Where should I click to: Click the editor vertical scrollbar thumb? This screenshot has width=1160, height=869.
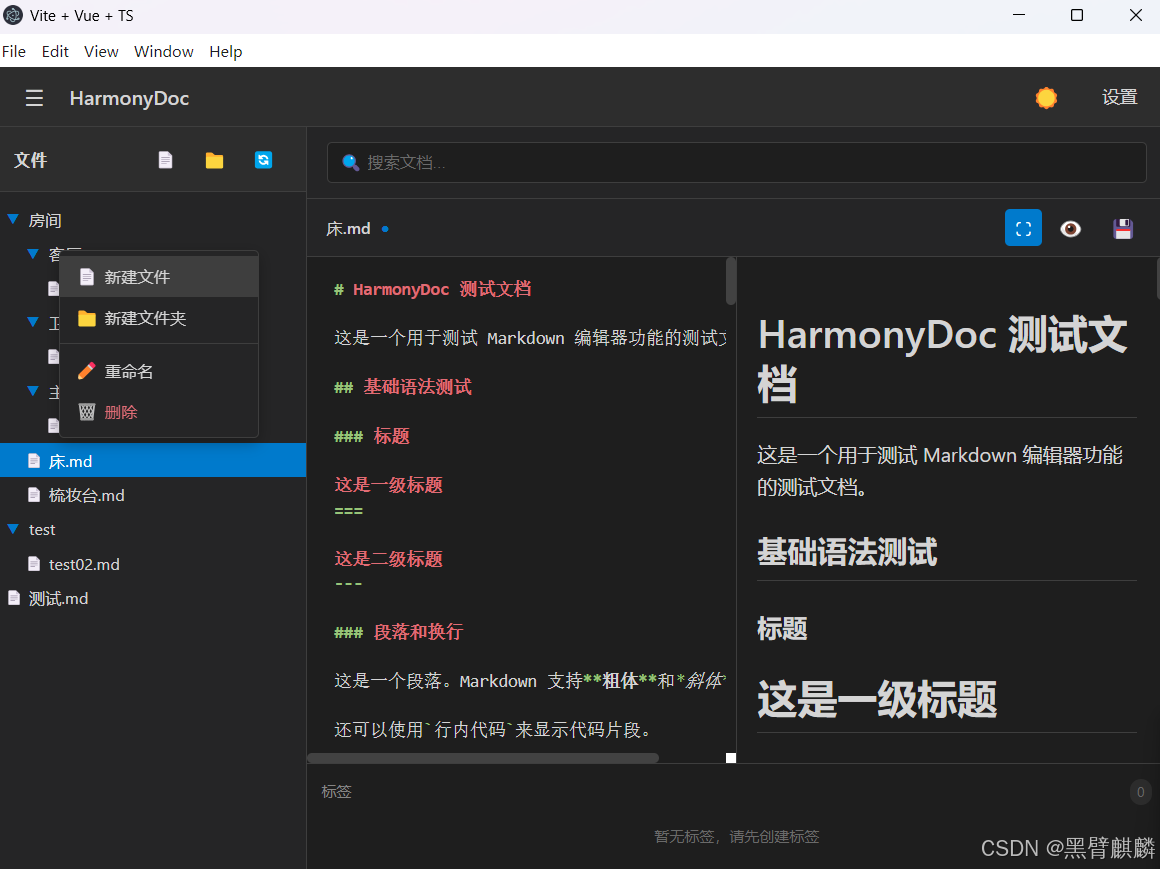(731, 281)
